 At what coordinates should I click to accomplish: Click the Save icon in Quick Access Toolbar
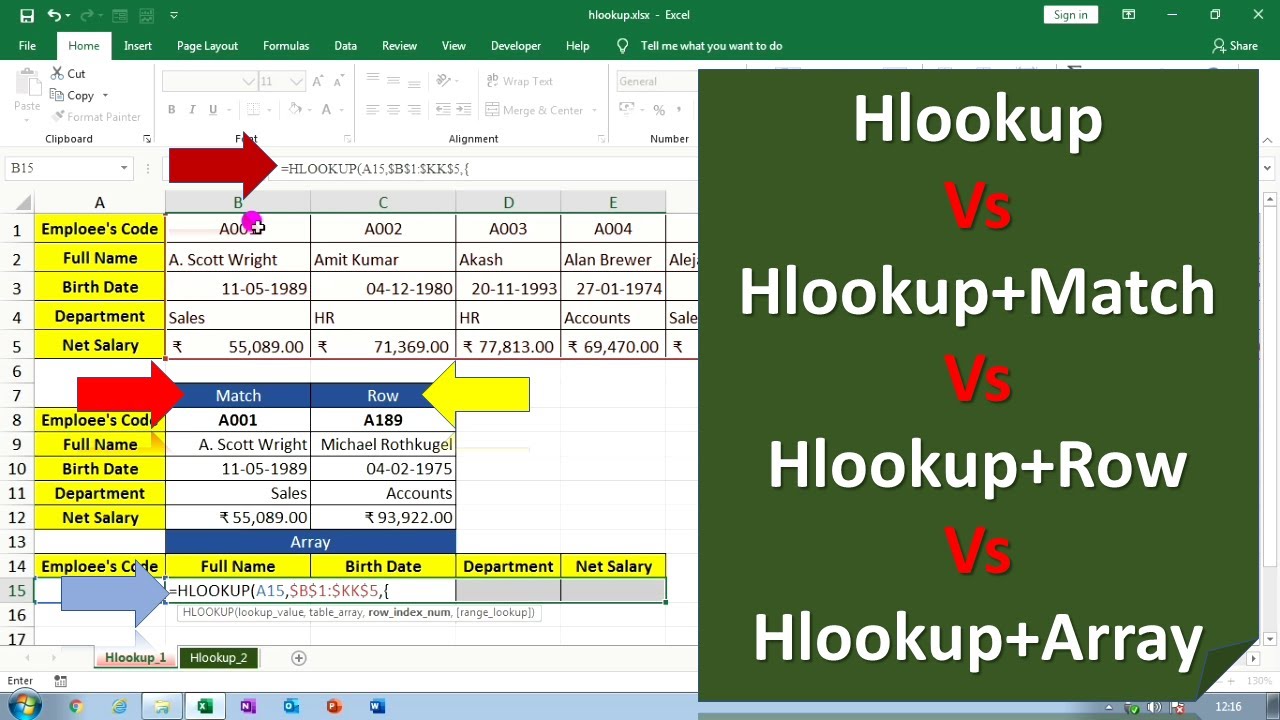tap(27, 15)
